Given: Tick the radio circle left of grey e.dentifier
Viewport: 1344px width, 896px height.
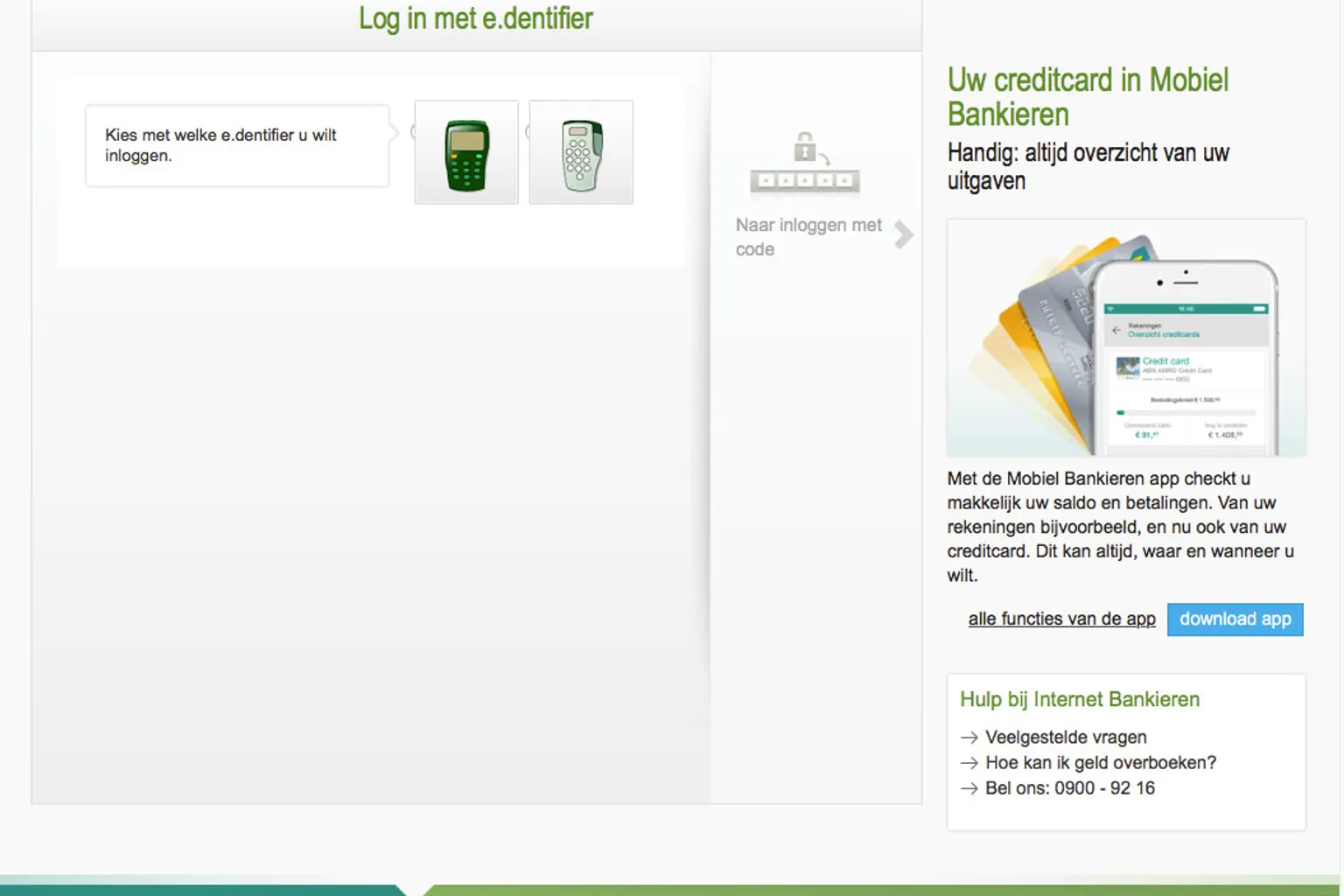Looking at the screenshot, I should point(528,133).
